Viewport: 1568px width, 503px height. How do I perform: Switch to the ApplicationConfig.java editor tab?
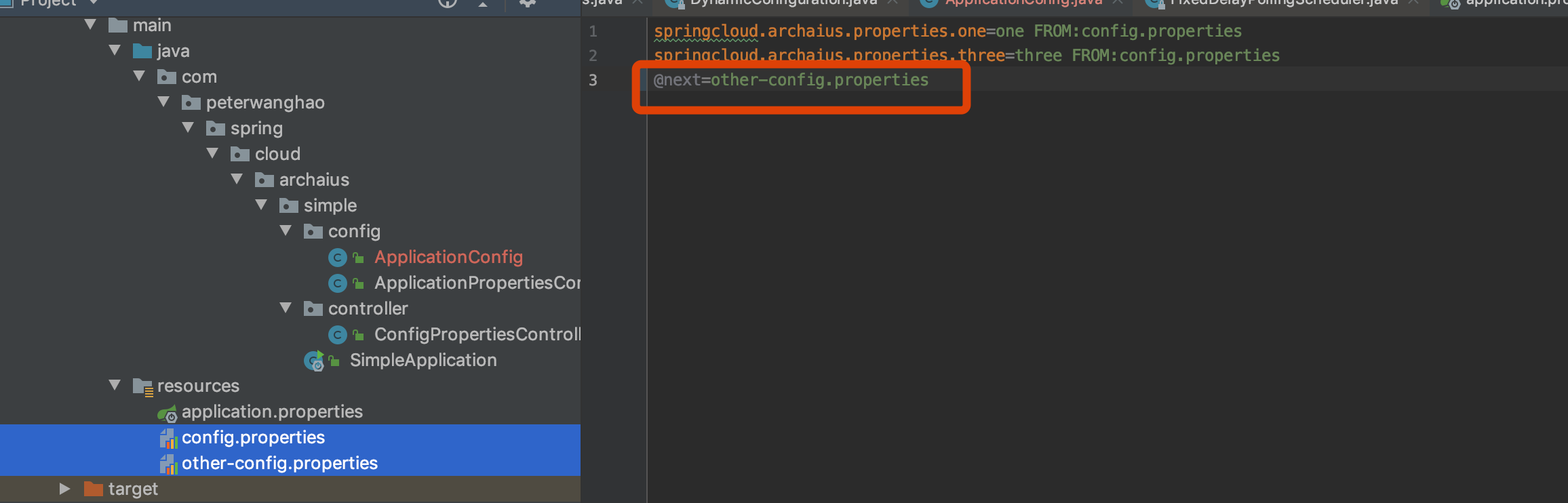(x=1023, y=3)
